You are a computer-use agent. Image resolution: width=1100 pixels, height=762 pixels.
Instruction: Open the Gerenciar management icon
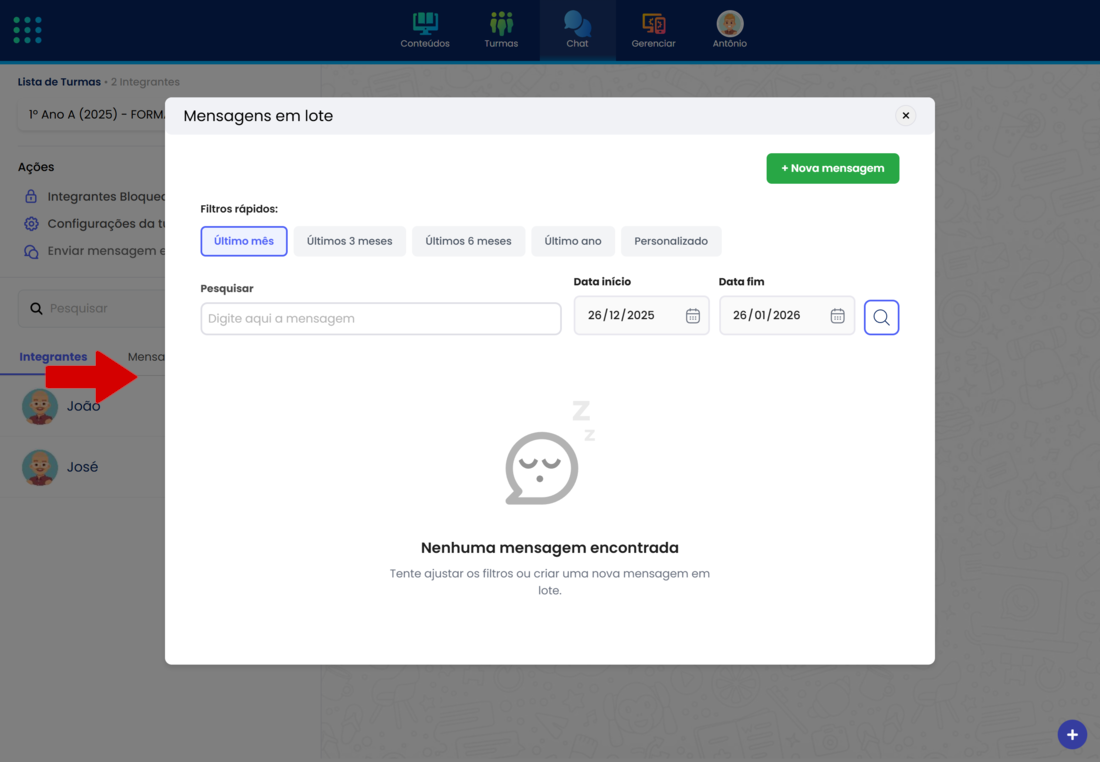[x=653, y=29]
